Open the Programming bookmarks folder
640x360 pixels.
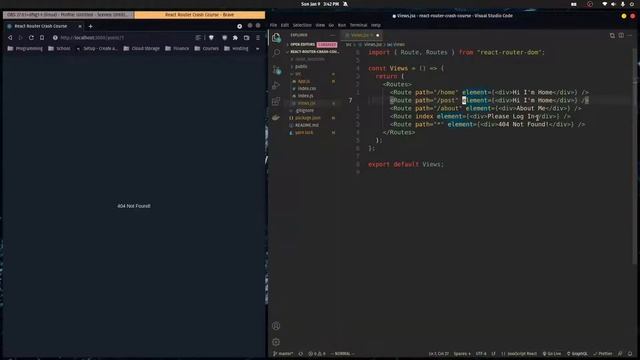tap(25, 49)
